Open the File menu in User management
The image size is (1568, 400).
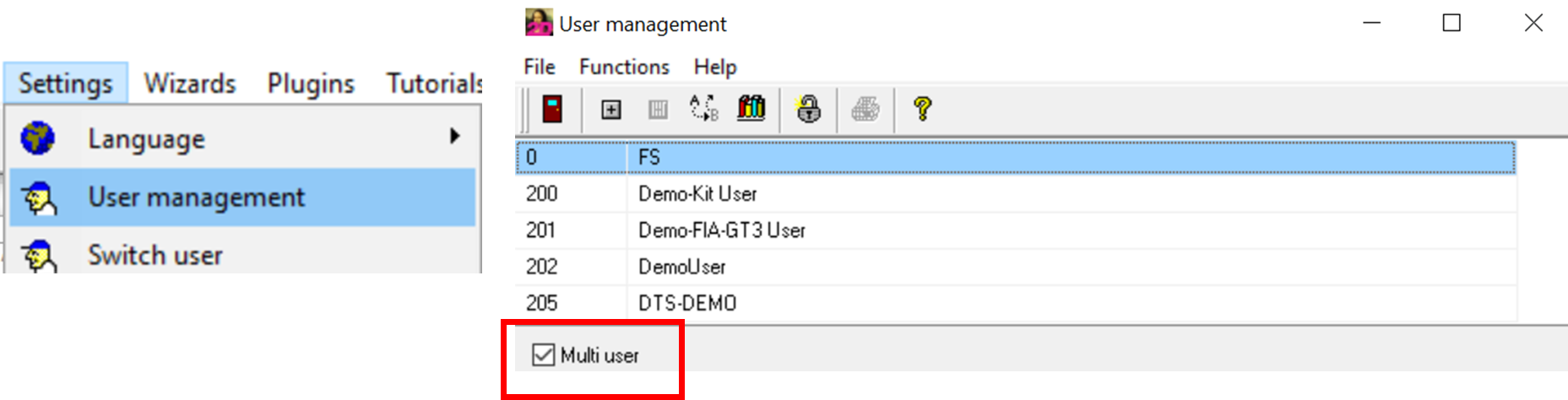(x=540, y=67)
